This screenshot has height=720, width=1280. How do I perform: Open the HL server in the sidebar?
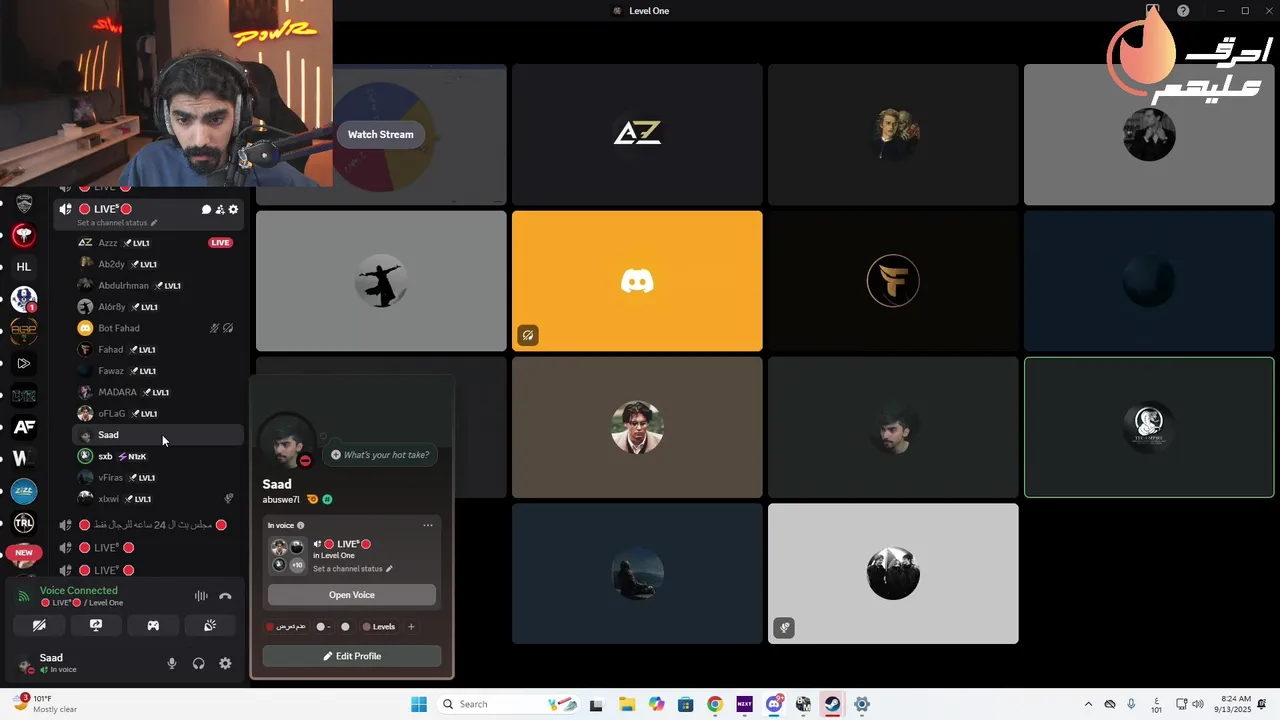click(24, 267)
